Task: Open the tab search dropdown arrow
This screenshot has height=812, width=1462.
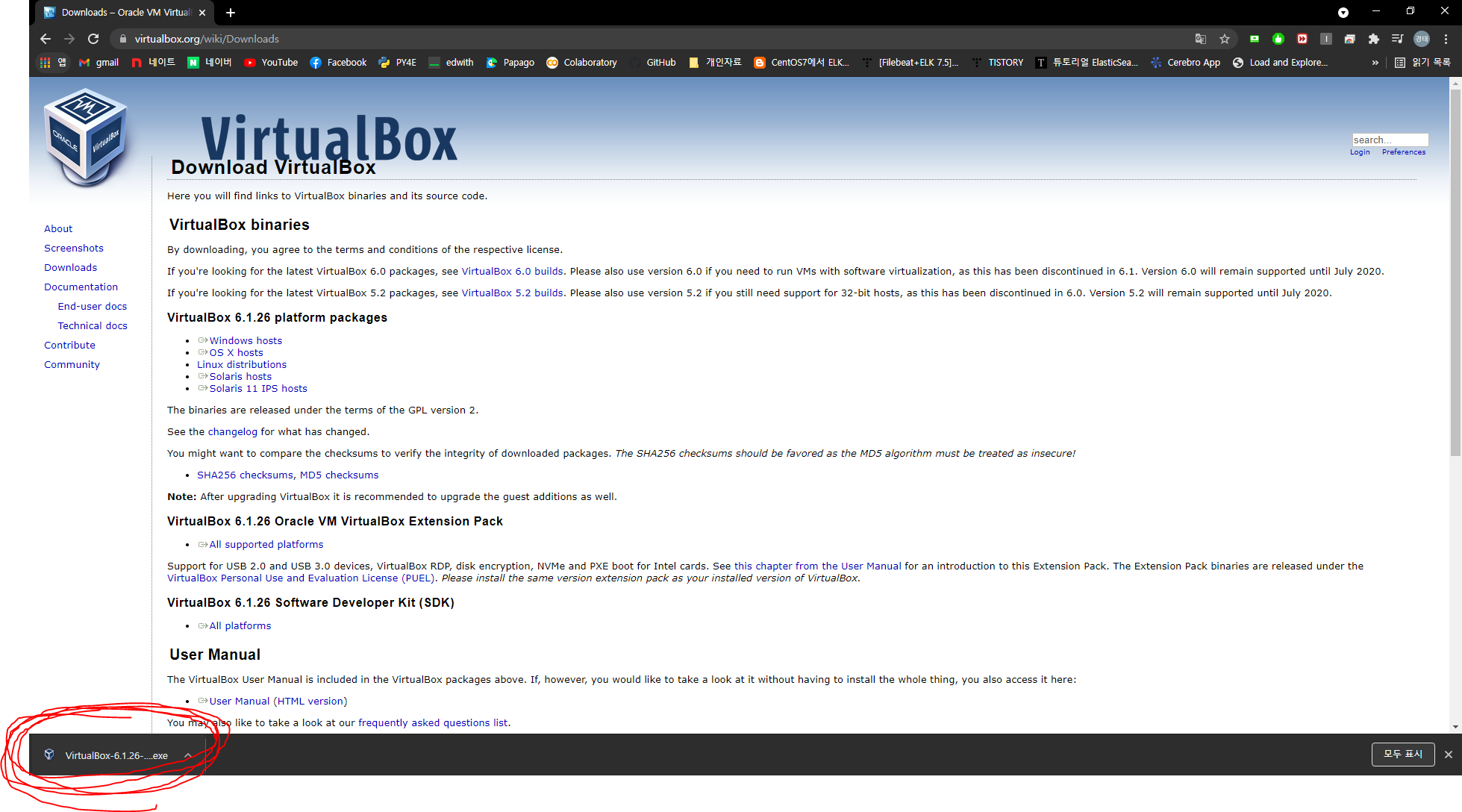Action: point(1343,13)
